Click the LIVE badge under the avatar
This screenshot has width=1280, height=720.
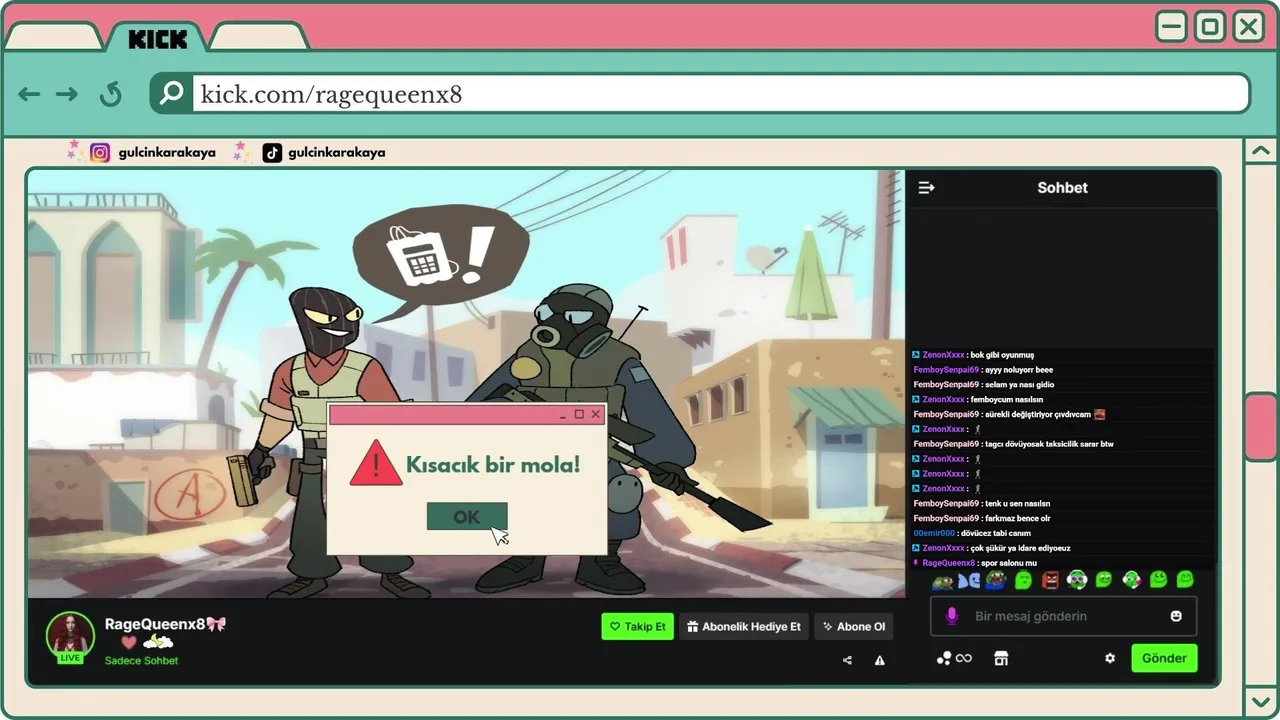[x=70, y=658]
